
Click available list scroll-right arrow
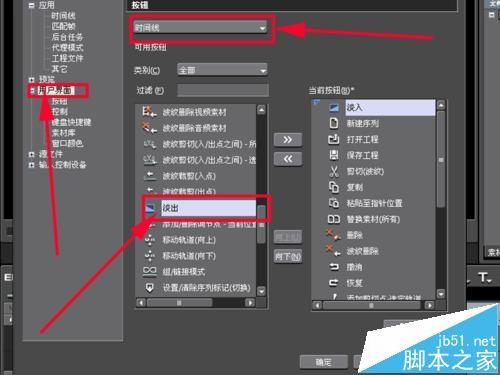click(250, 303)
